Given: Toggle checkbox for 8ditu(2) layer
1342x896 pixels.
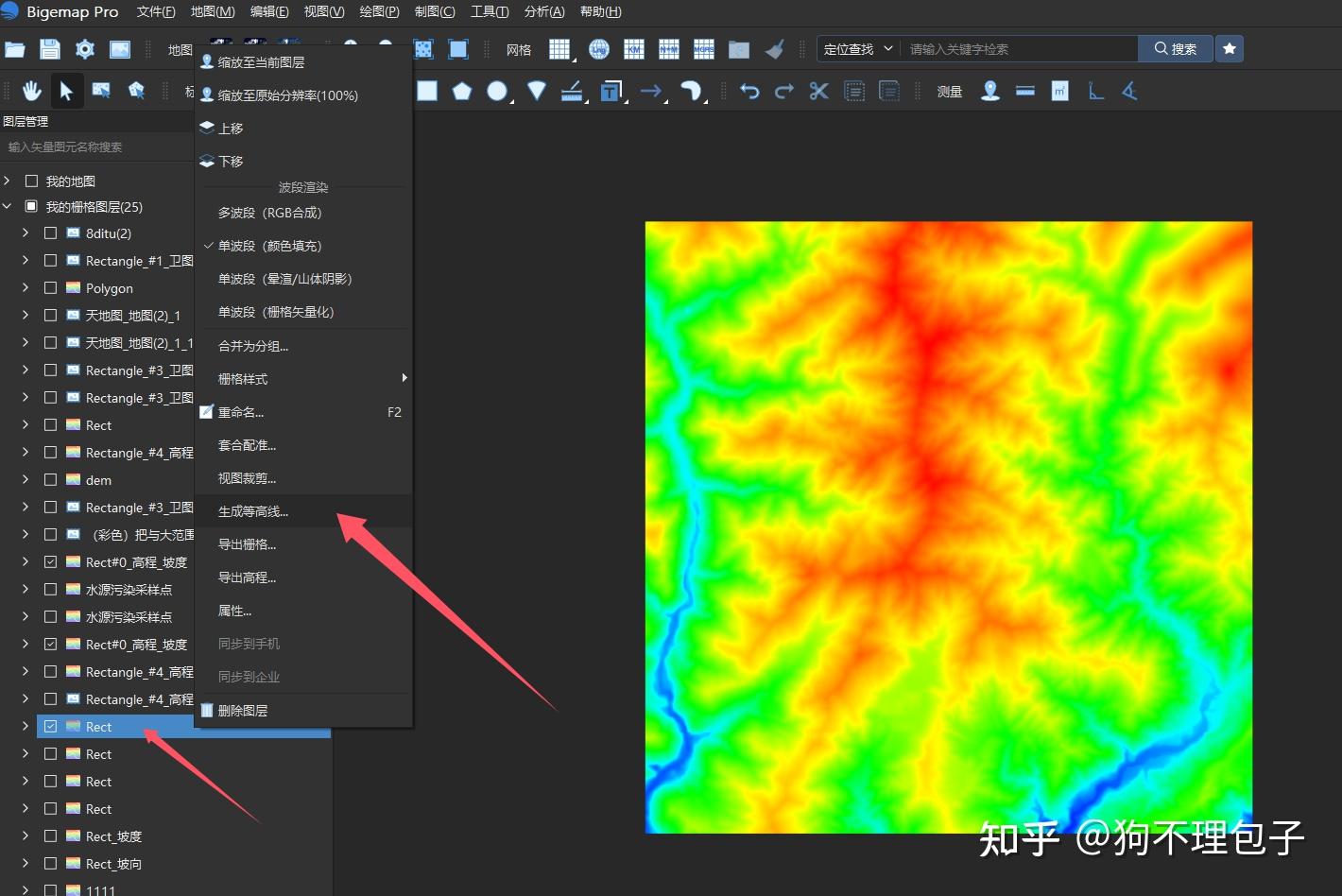Looking at the screenshot, I should coord(51,233).
